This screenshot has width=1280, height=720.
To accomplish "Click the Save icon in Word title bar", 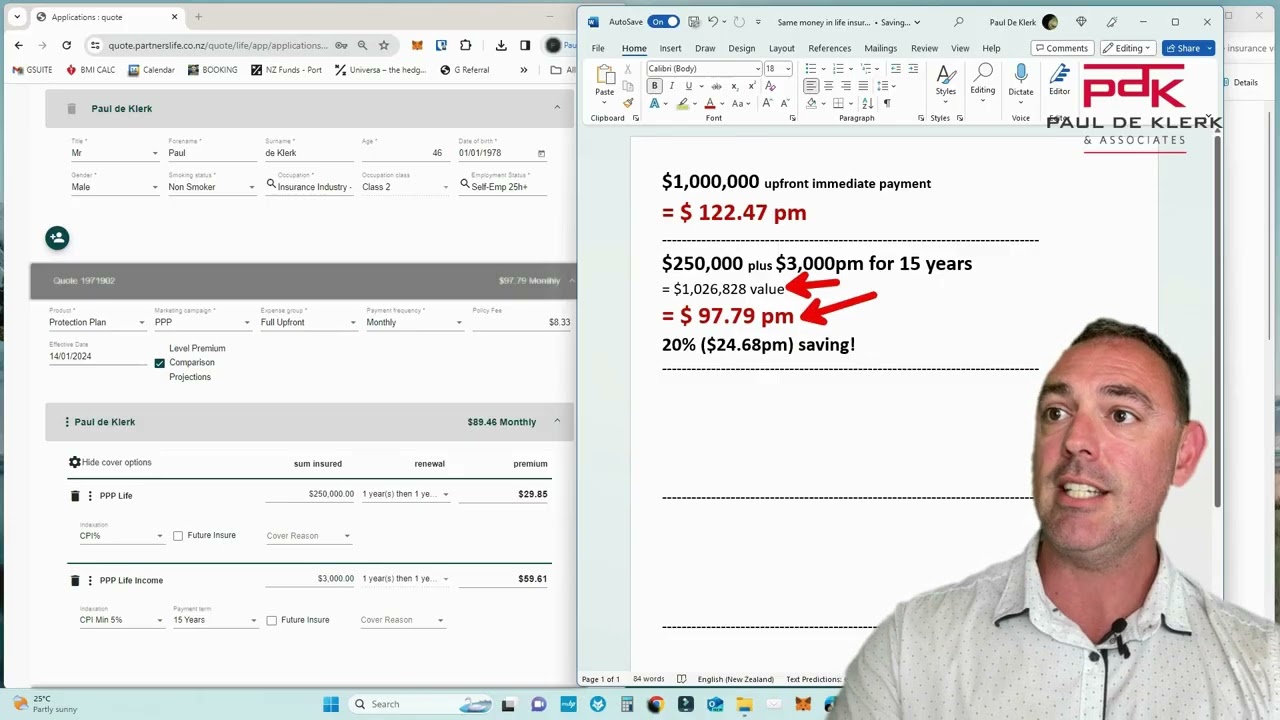I will 693,22.
